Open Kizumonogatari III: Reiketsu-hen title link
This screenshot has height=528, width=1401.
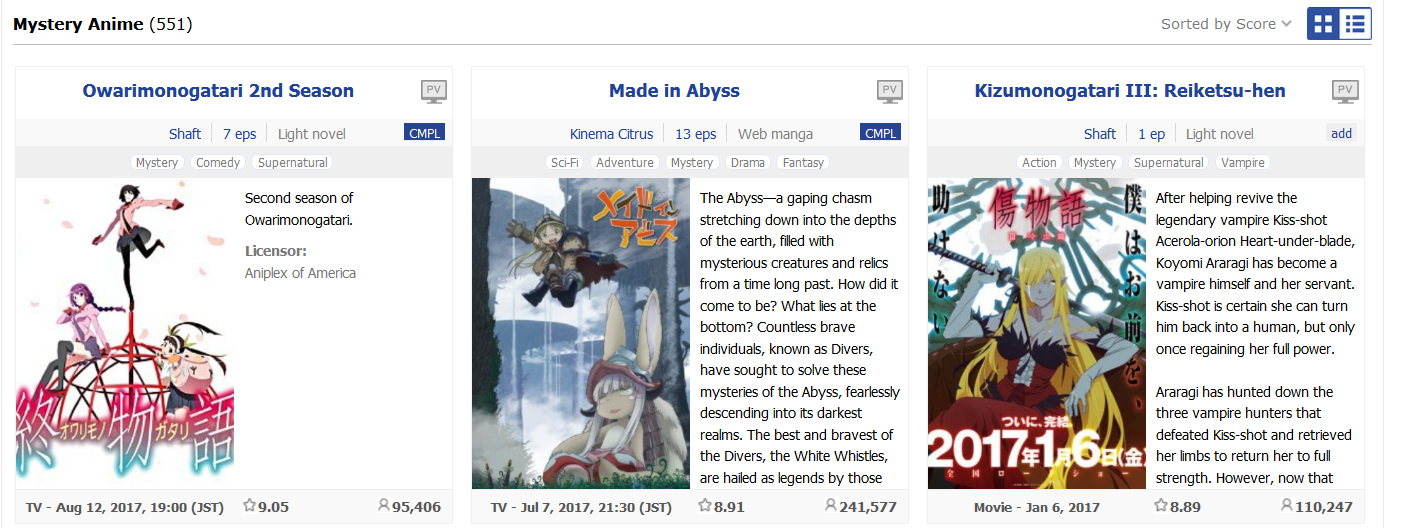click(1130, 91)
